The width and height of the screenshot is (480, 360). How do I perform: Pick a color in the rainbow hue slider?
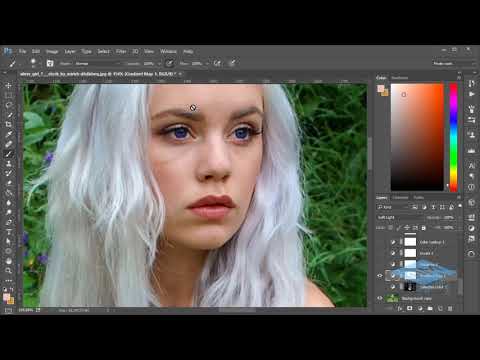click(x=453, y=137)
